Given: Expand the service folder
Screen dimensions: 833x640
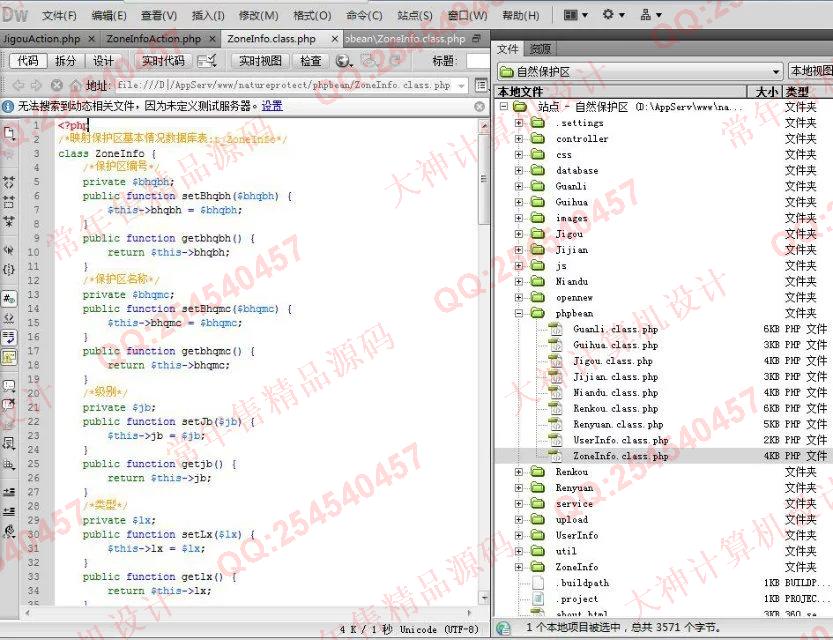Looking at the screenshot, I should point(519,504).
